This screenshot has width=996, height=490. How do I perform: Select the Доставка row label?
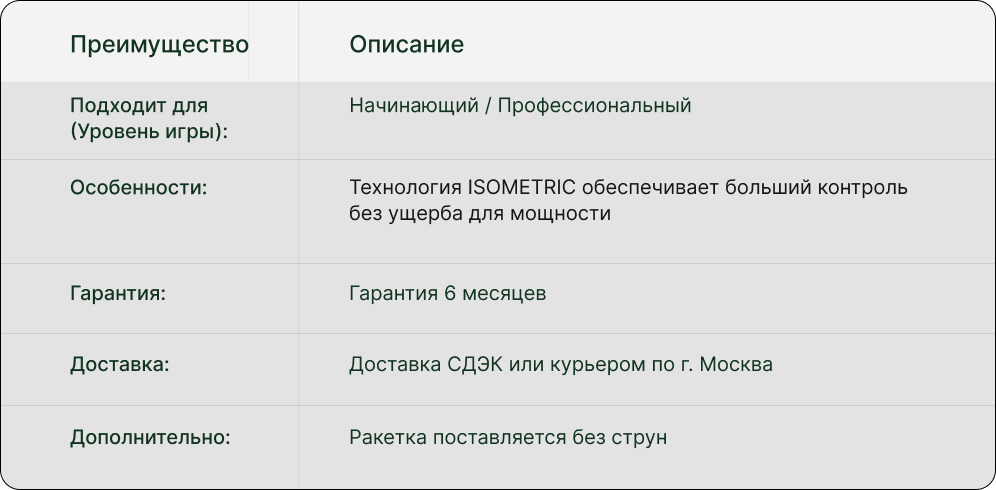[x=119, y=365]
